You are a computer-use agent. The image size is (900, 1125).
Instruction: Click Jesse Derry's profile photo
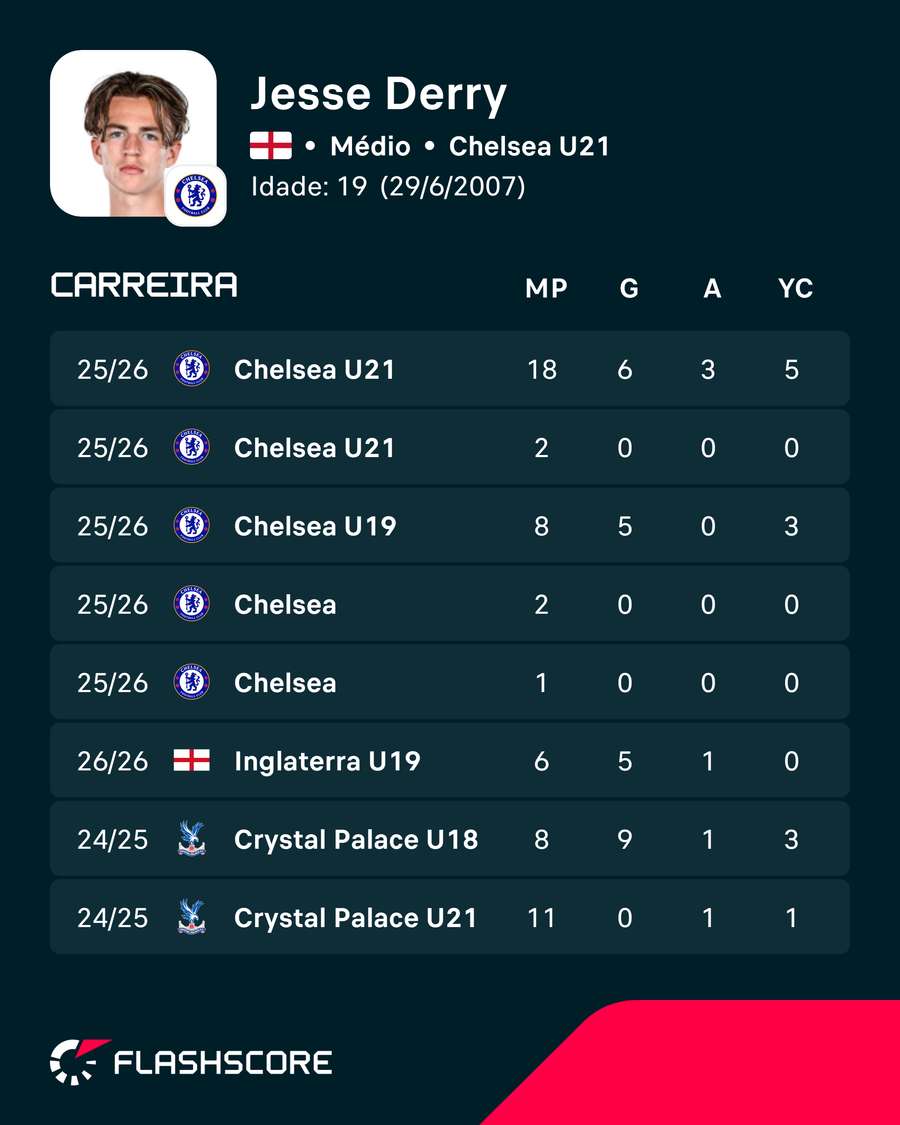[x=133, y=133]
